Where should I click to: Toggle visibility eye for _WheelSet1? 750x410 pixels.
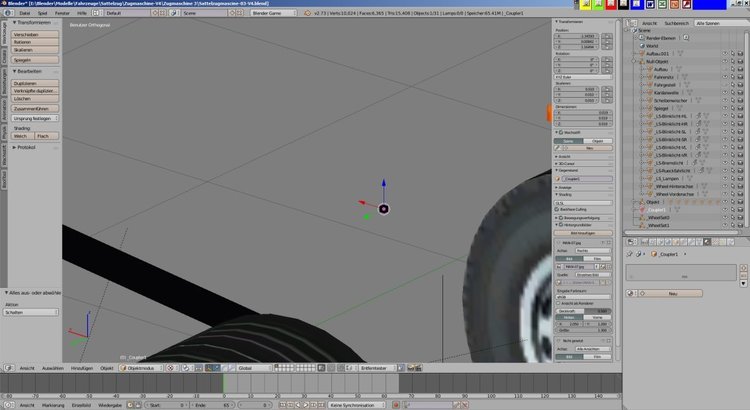pos(725,225)
